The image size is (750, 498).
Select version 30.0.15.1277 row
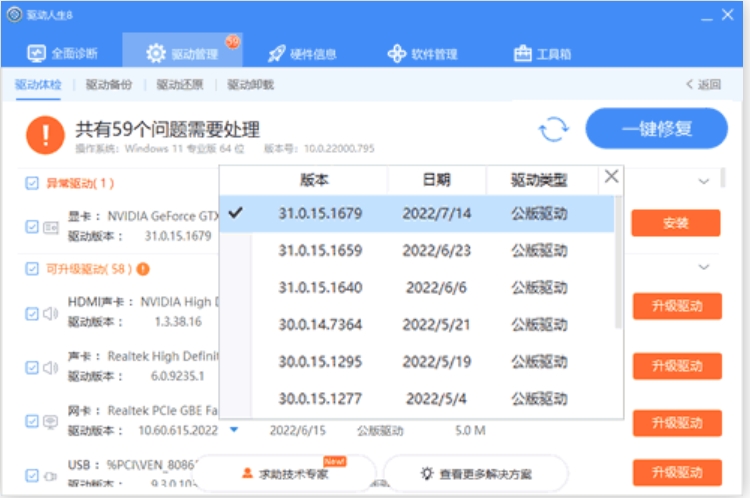click(x=417, y=398)
